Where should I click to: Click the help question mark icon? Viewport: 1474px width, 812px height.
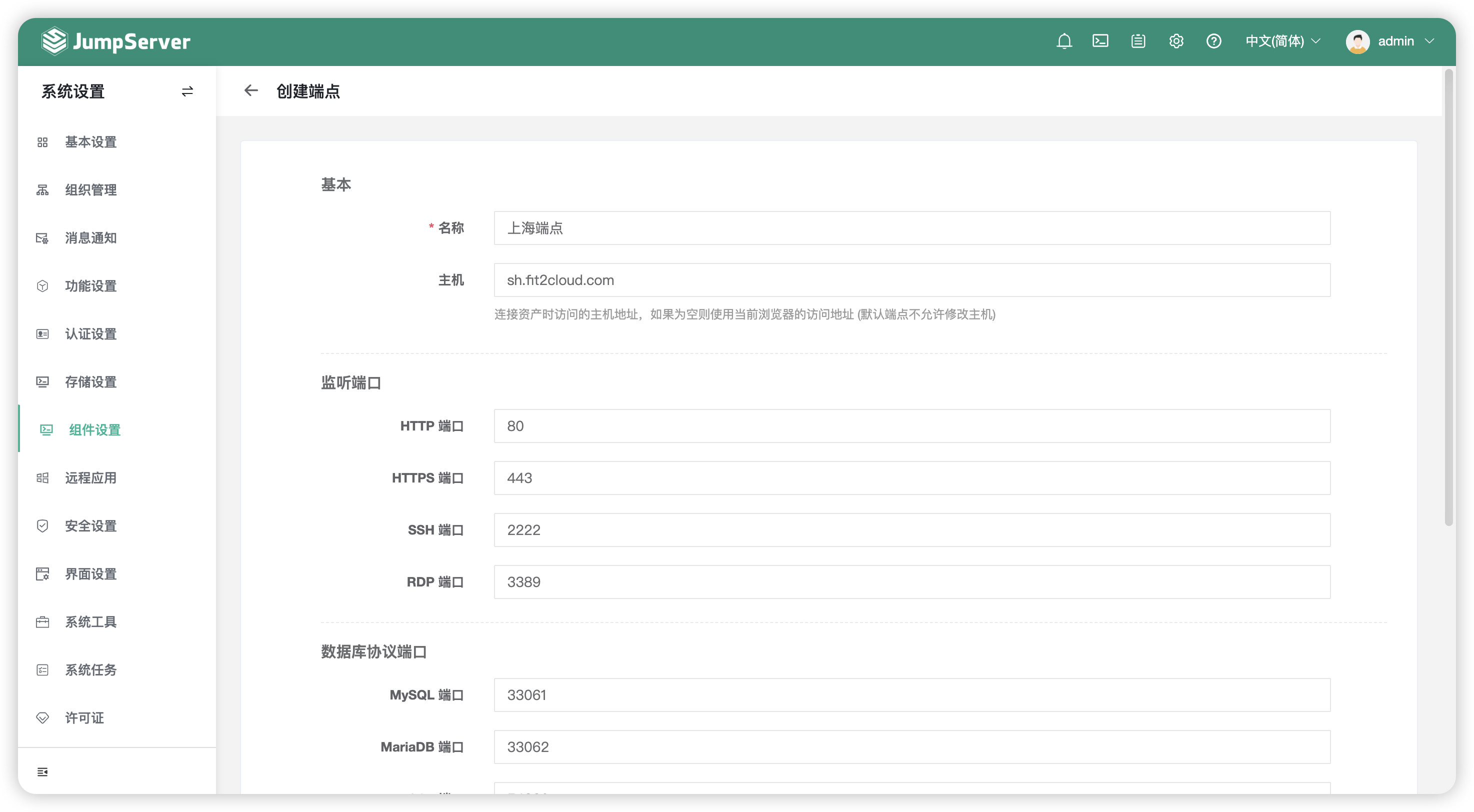click(1213, 41)
